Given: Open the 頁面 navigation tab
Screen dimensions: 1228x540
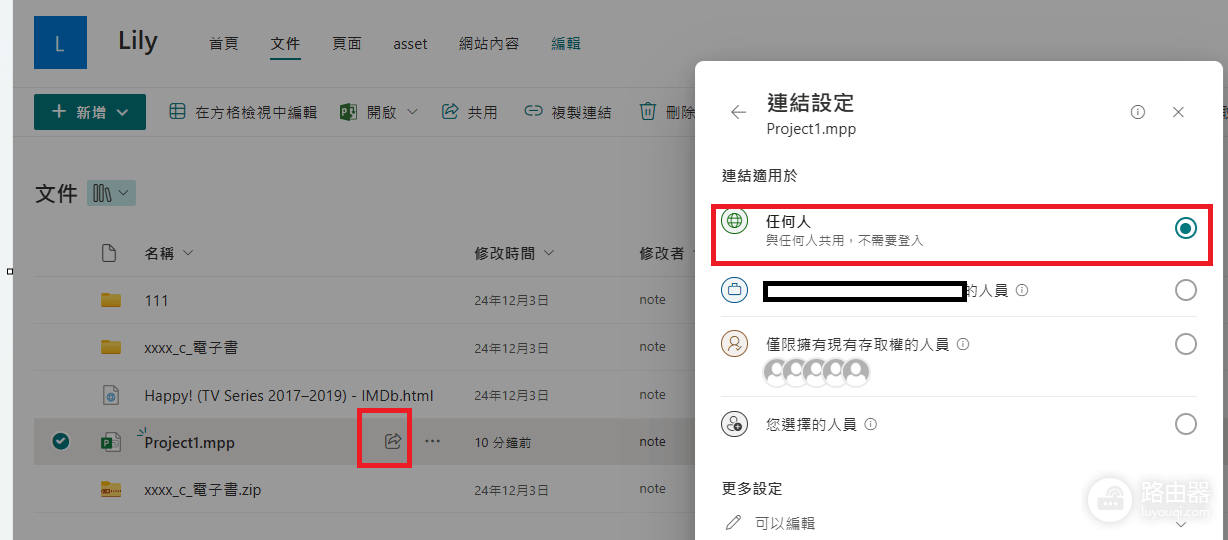Looking at the screenshot, I should tap(347, 44).
